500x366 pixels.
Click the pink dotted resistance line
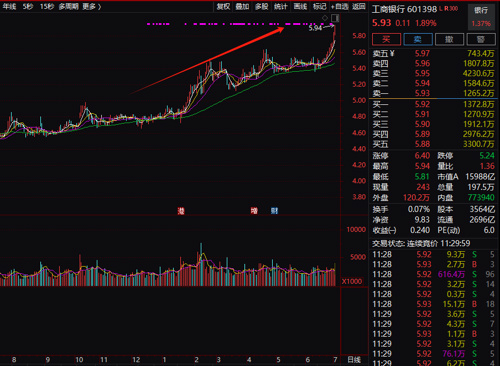(240, 24)
